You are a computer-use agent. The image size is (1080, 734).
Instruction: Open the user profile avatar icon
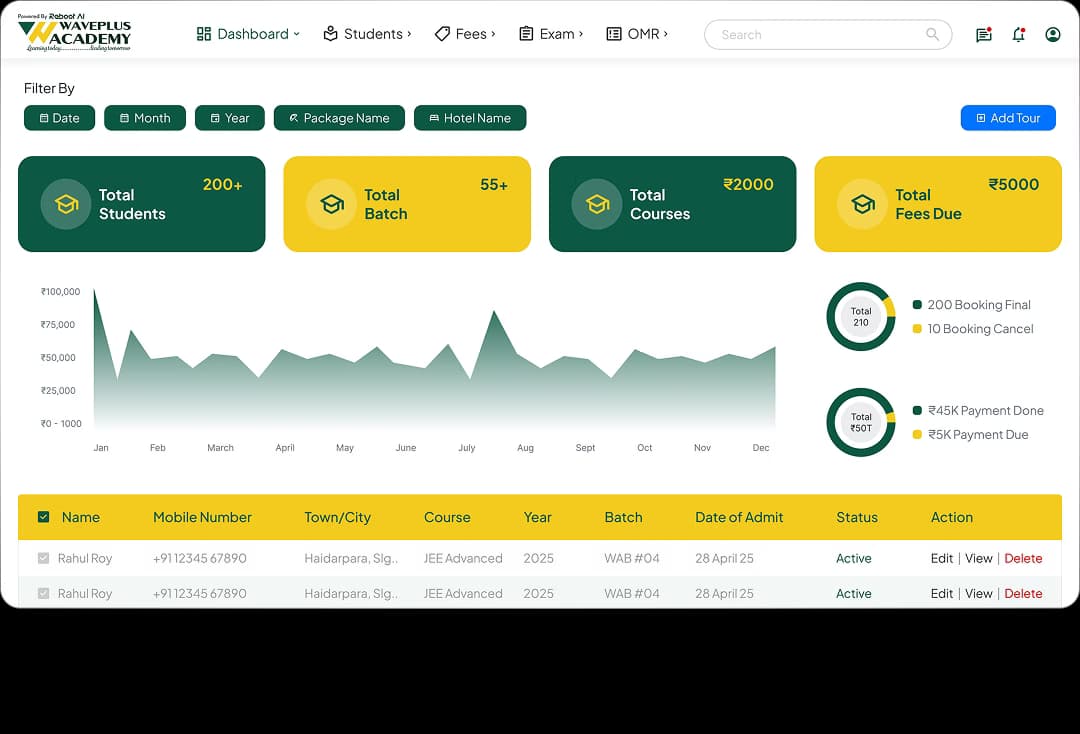pyautogui.click(x=1053, y=34)
